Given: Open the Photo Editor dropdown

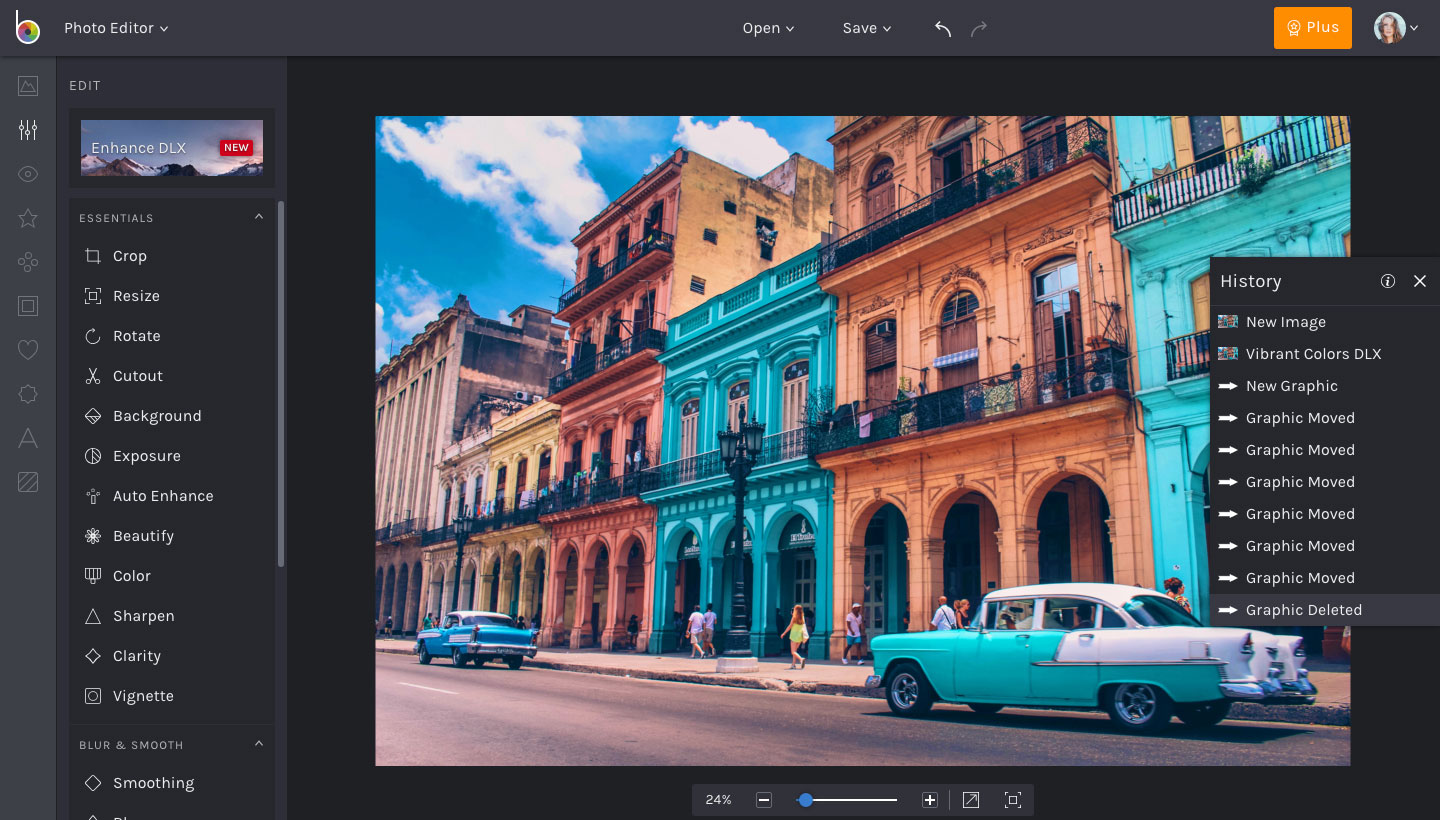Looking at the screenshot, I should pyautogui.click(x=116, y=29).
